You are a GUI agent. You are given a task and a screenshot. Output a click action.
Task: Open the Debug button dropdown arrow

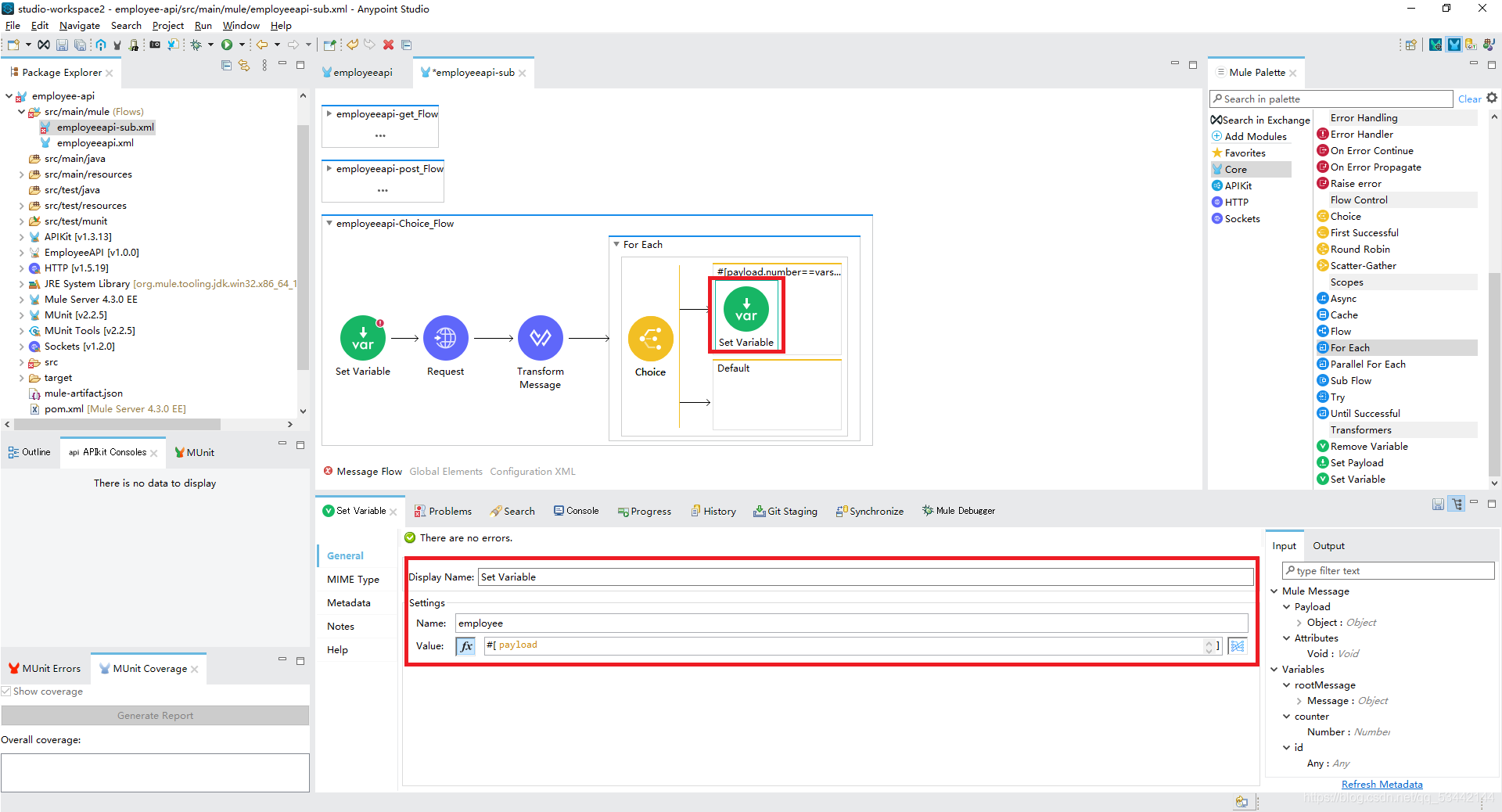pos(210,45)
